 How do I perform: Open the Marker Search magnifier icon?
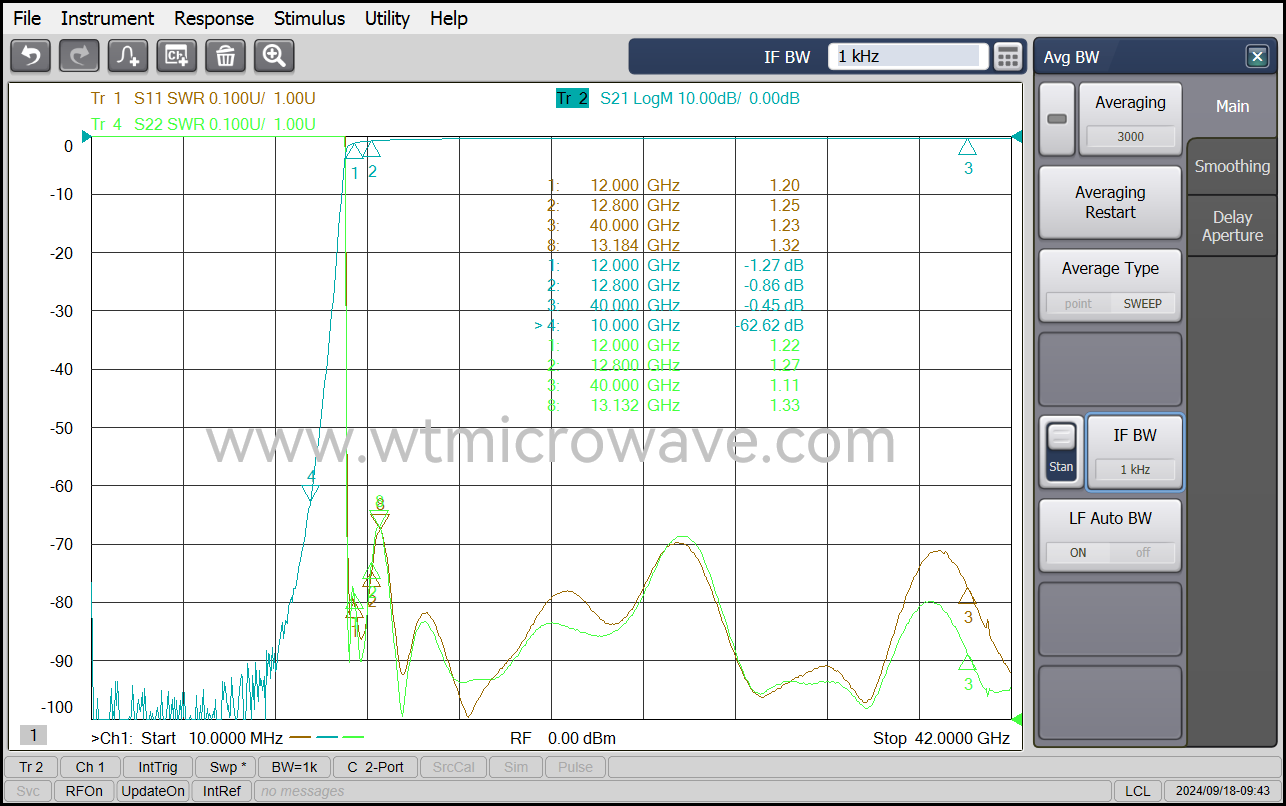click(275, 56)
